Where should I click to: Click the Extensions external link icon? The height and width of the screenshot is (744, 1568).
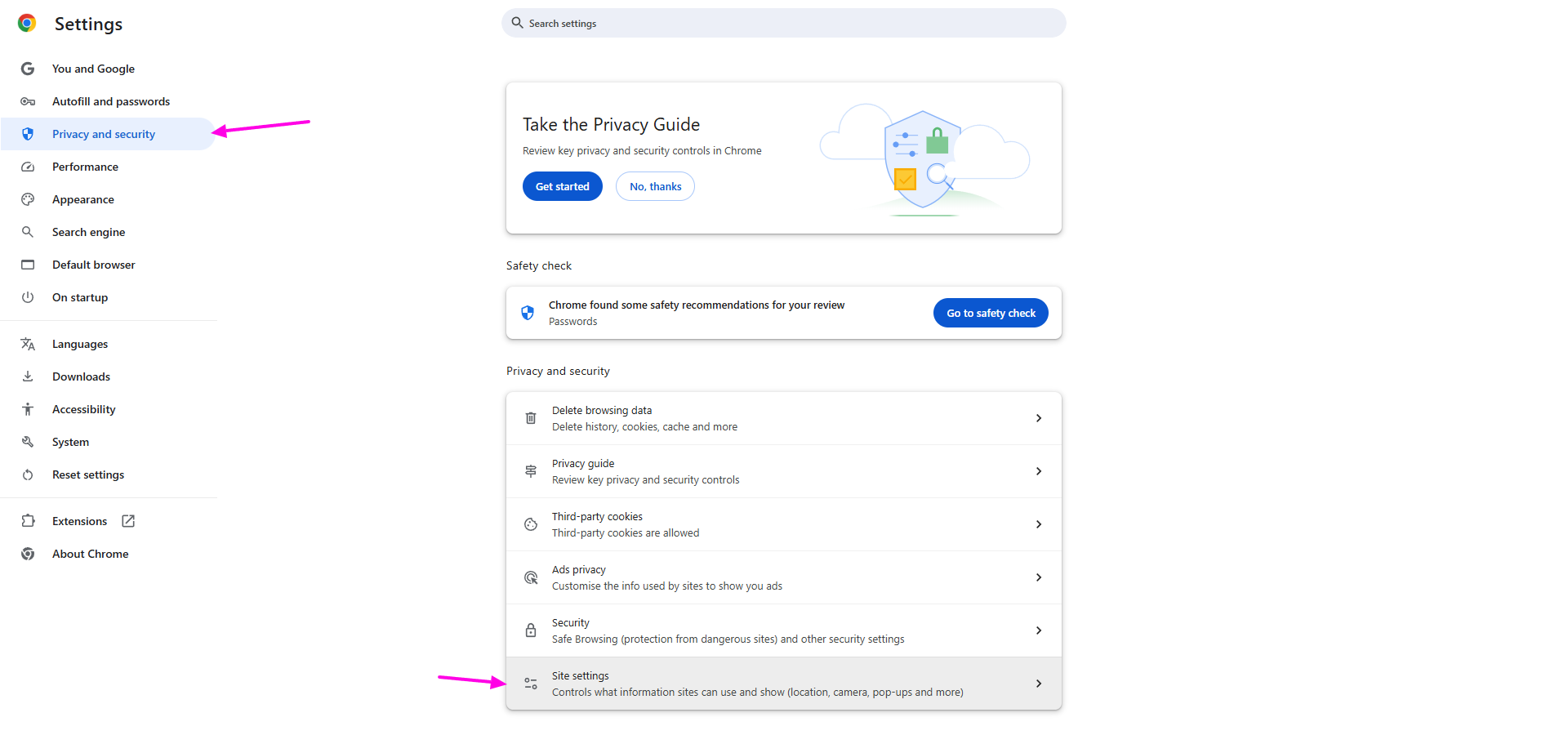(128, 521)
